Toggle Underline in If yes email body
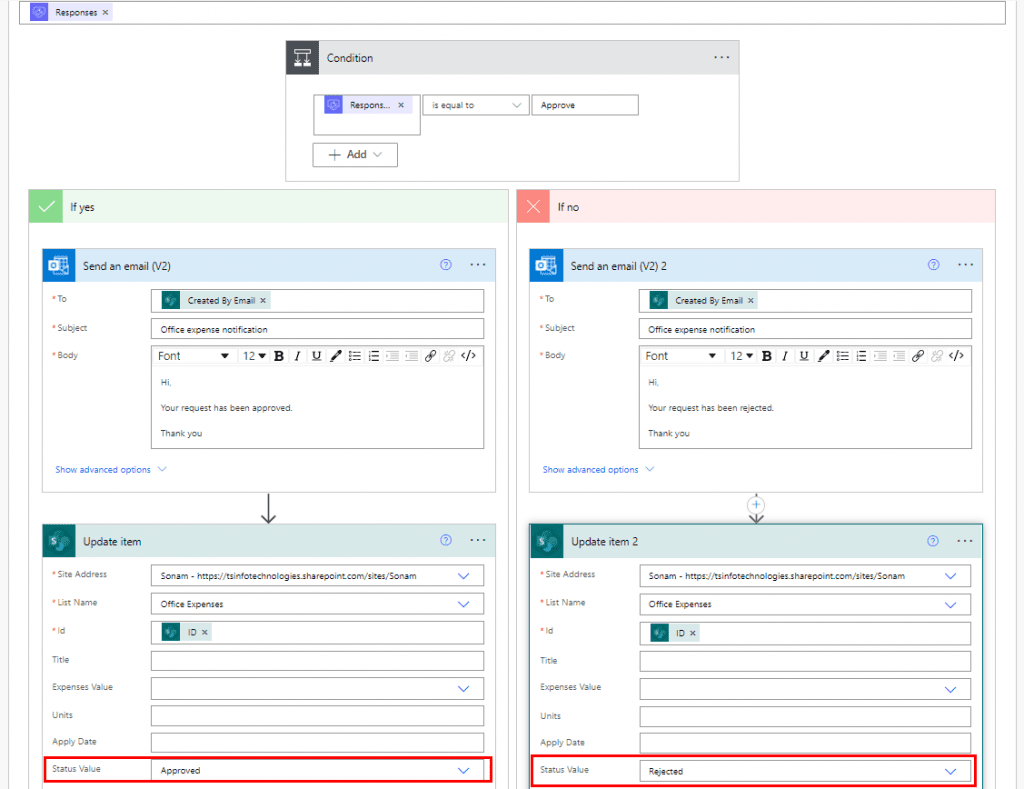Viewport: 1024px width, 789px height. (317, 356)
